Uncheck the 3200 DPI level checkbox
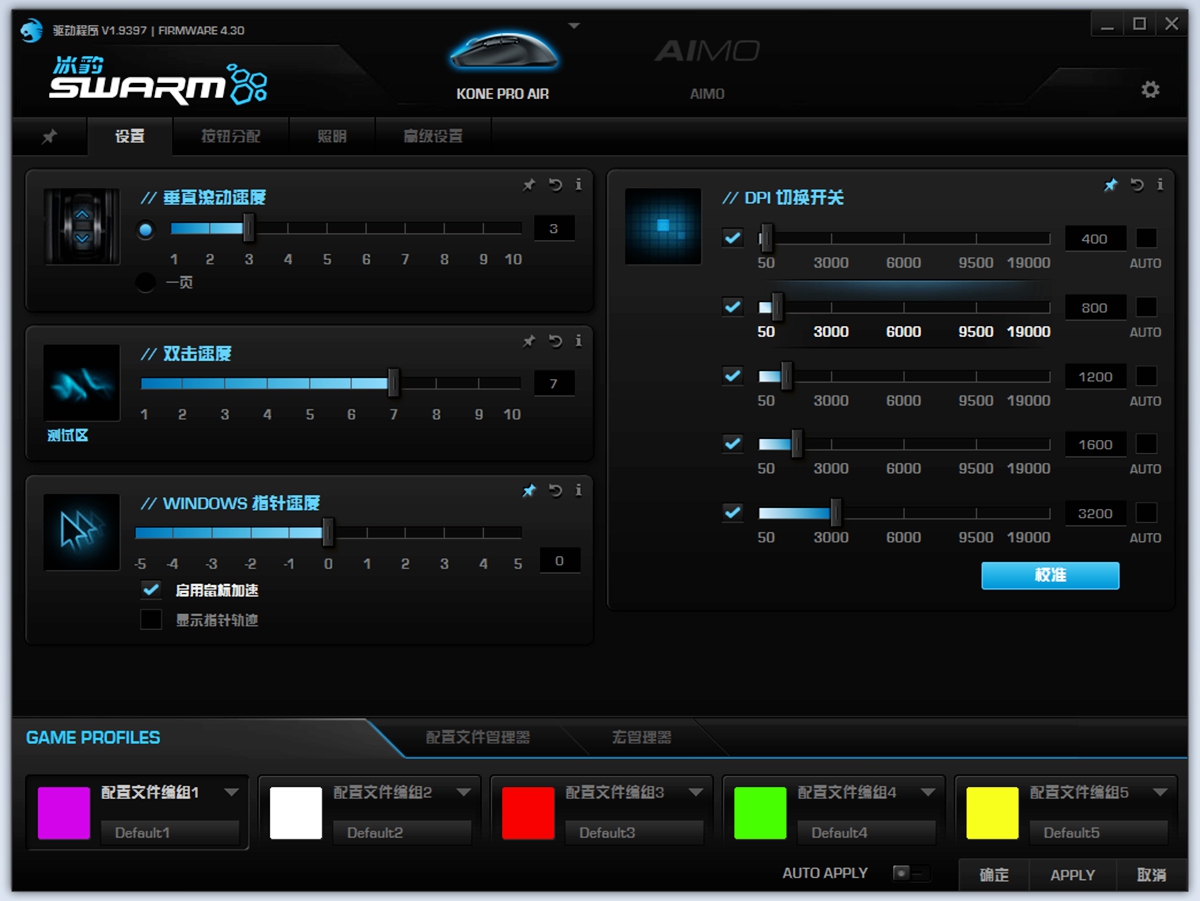Image resolution: width=1200 pixels, height=901 pixels. [x=733, y=512]
